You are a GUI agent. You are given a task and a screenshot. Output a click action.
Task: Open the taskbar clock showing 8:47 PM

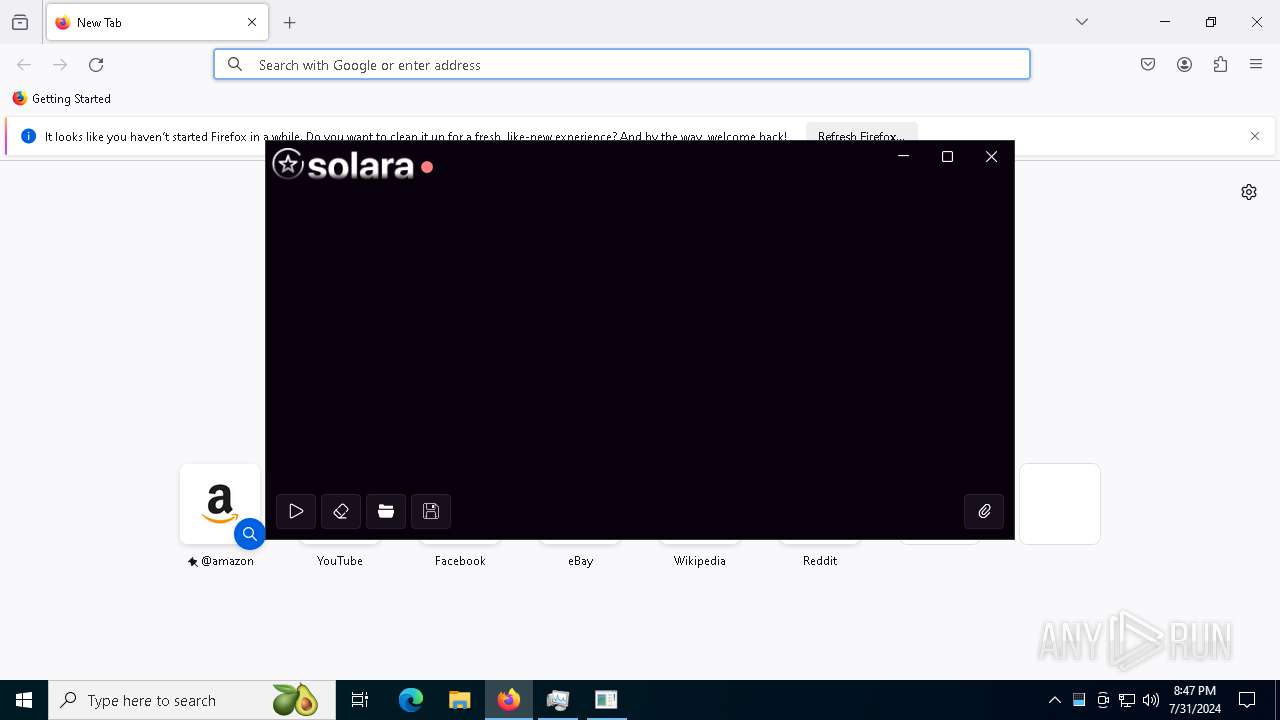tap(1195, 700)
